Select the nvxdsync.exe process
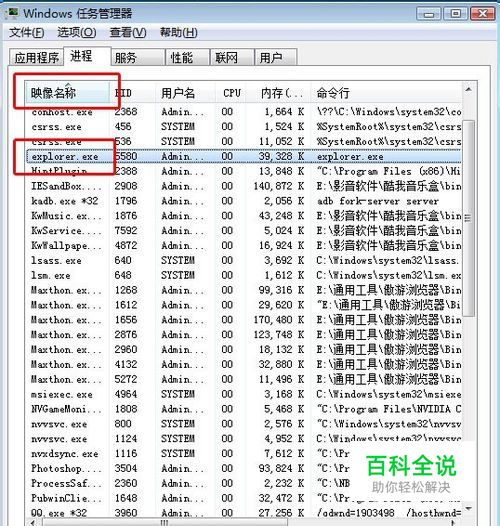This screenshot has width=500, height=526. 243,454
